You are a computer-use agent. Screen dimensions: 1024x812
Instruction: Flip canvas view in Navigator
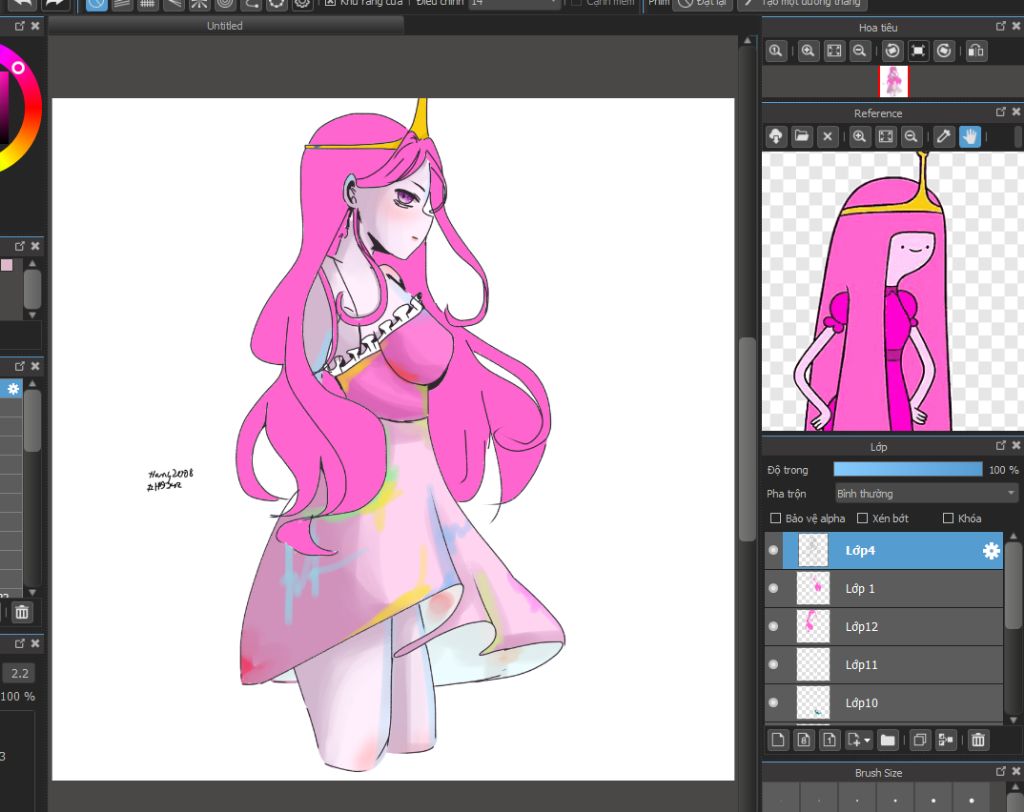[x=976, y=51]
